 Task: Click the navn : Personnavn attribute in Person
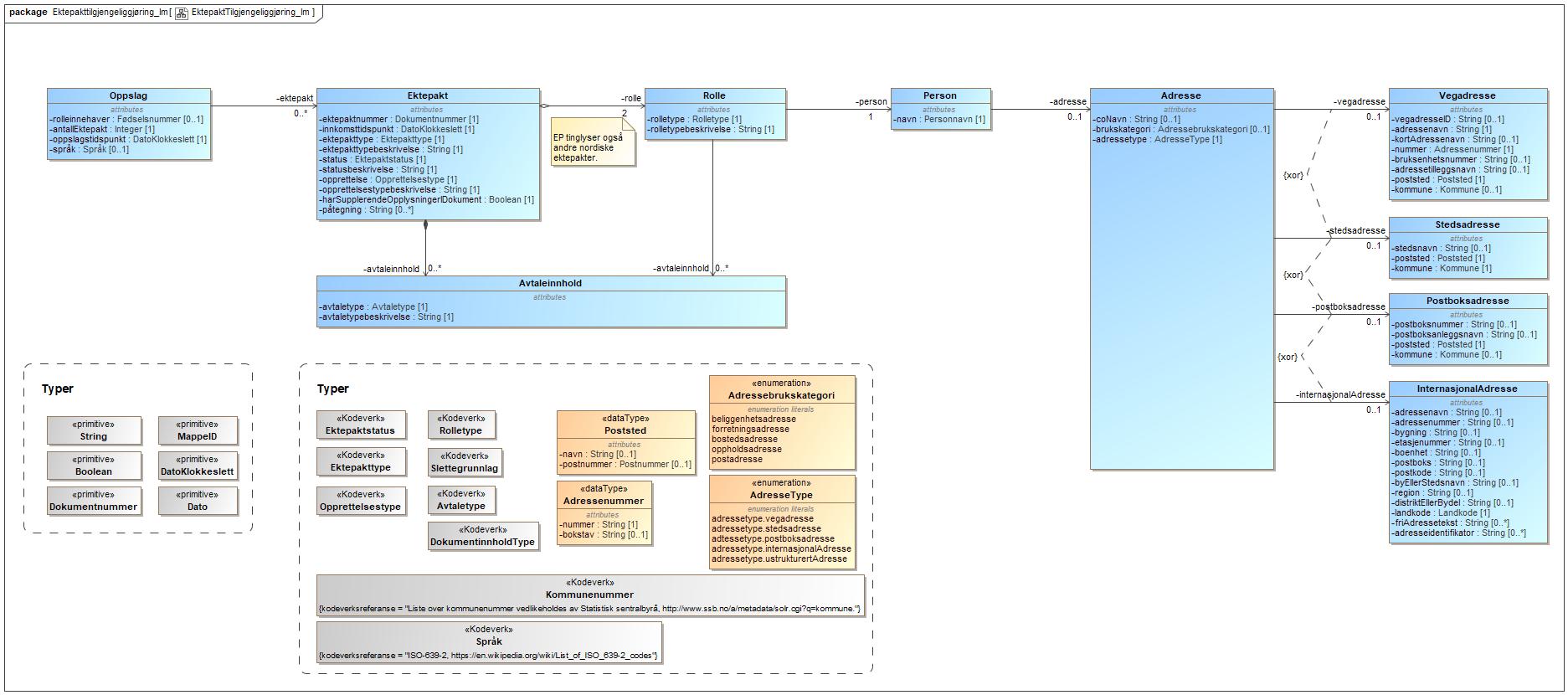pos(939,119)
